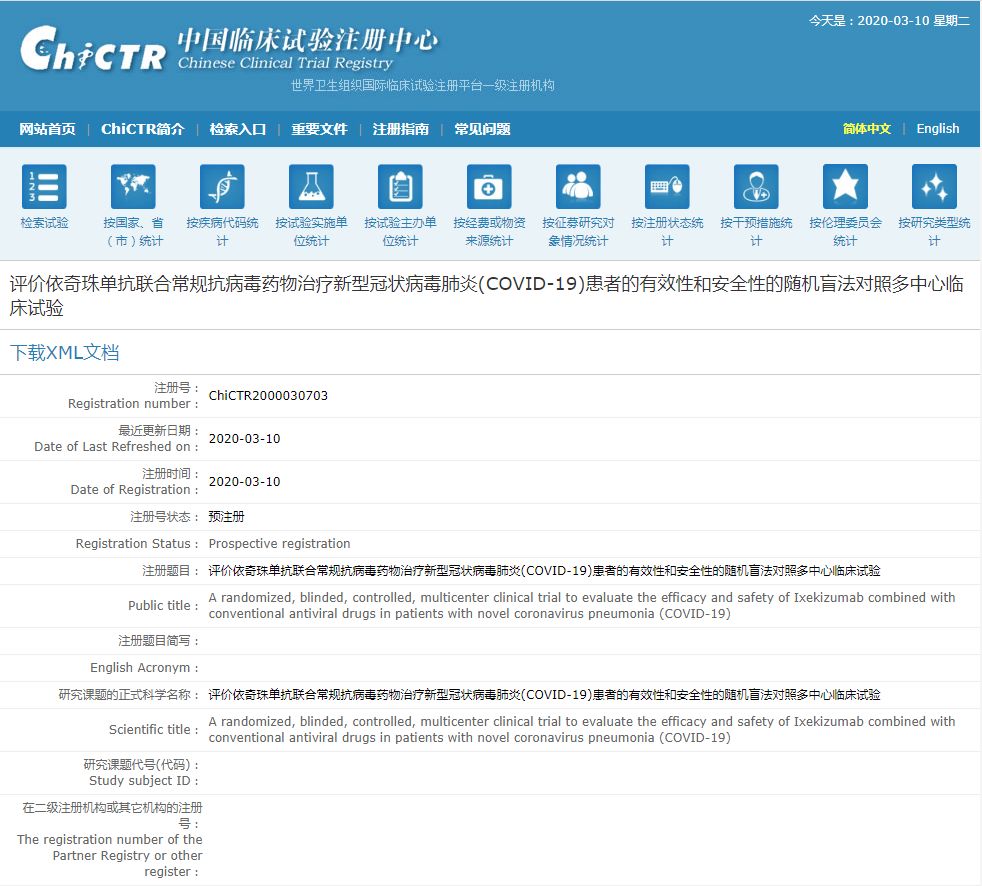Go to 检索入口 menu item
Image resolution: width=982 pixels, height=886 pixels.
237,129
